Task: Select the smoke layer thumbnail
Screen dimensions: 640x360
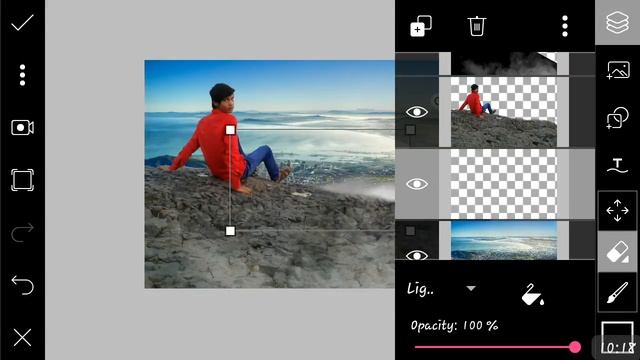Action: click(x=504, y=63)
